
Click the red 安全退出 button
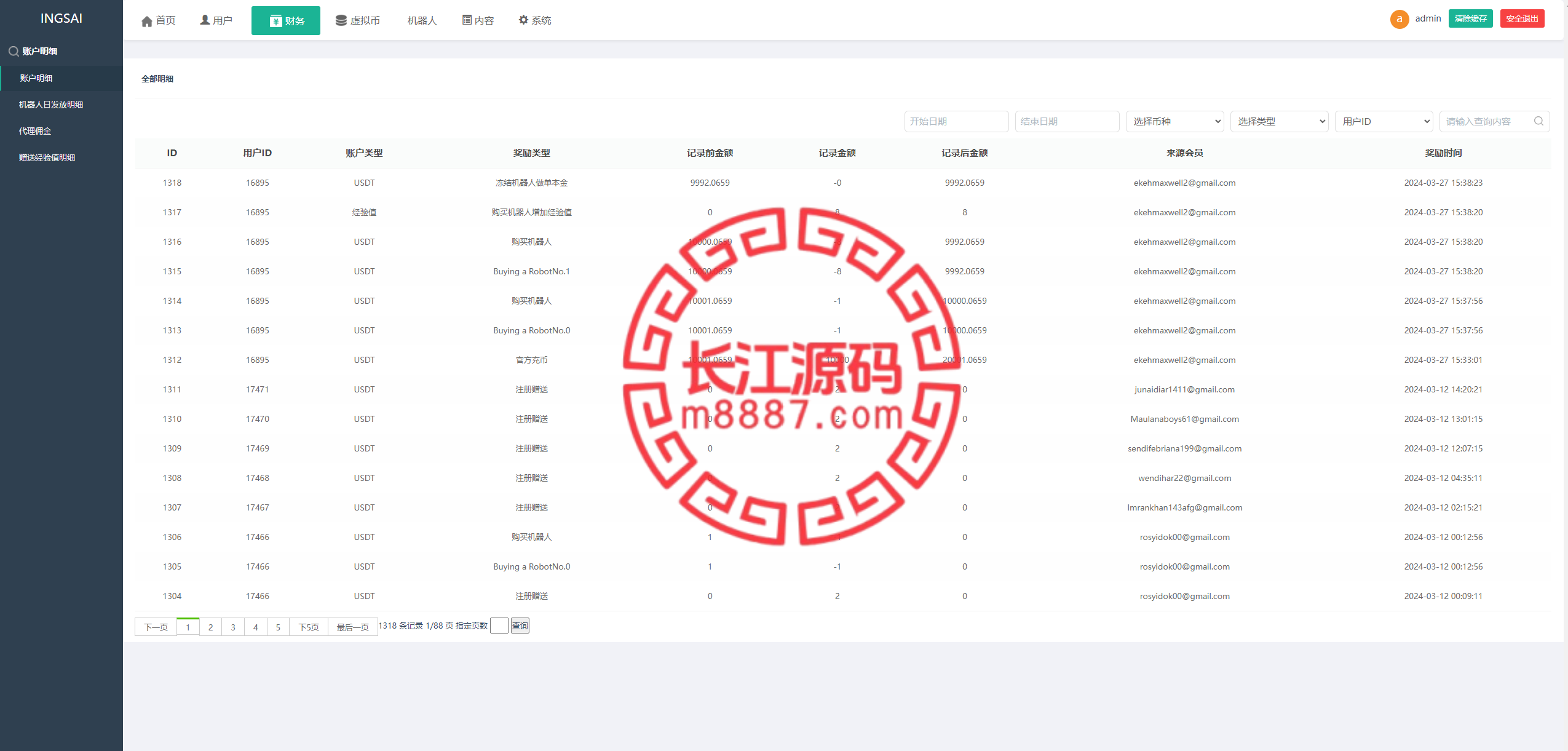(x=1522, y=18)
